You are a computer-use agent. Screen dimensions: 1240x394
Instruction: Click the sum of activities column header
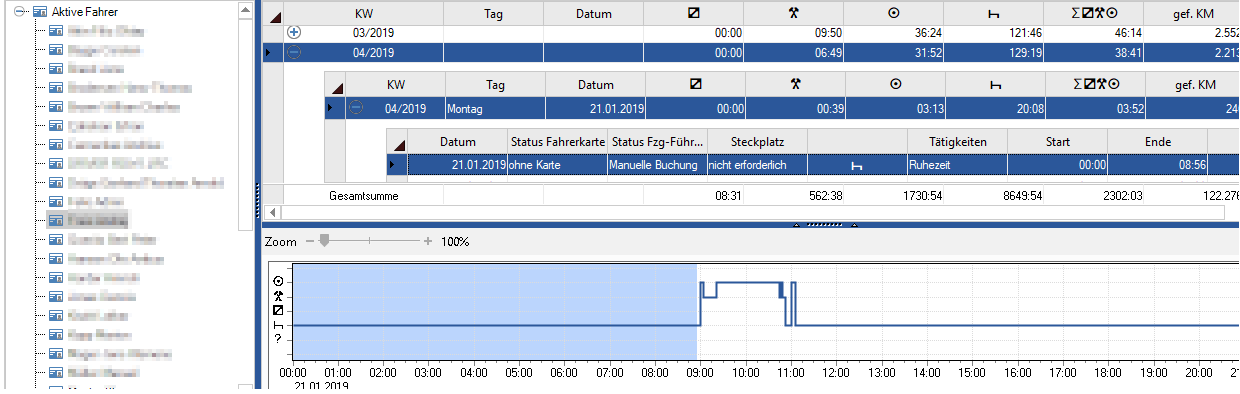1094,13
